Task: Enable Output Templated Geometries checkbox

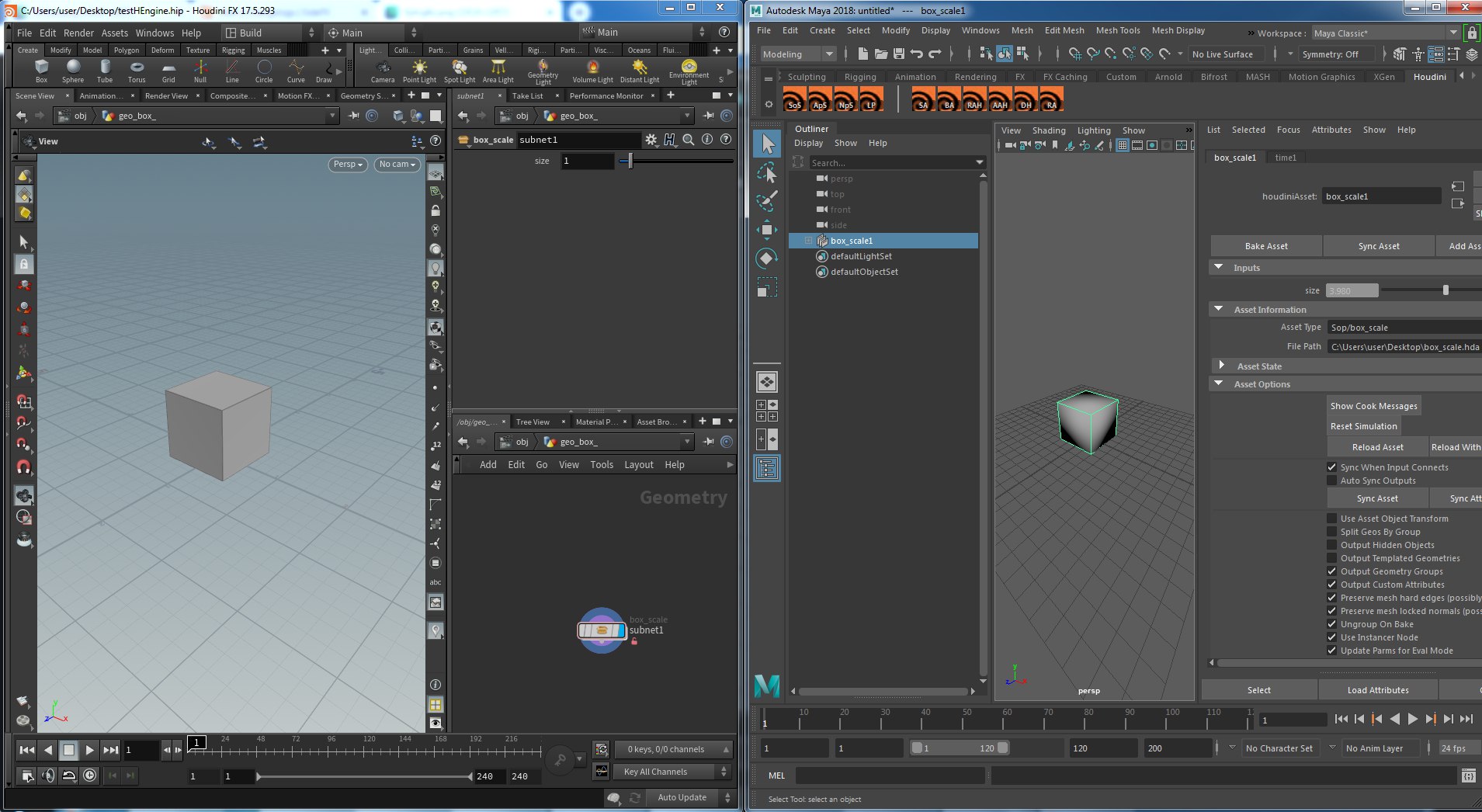Action: tap(1332, 558)
